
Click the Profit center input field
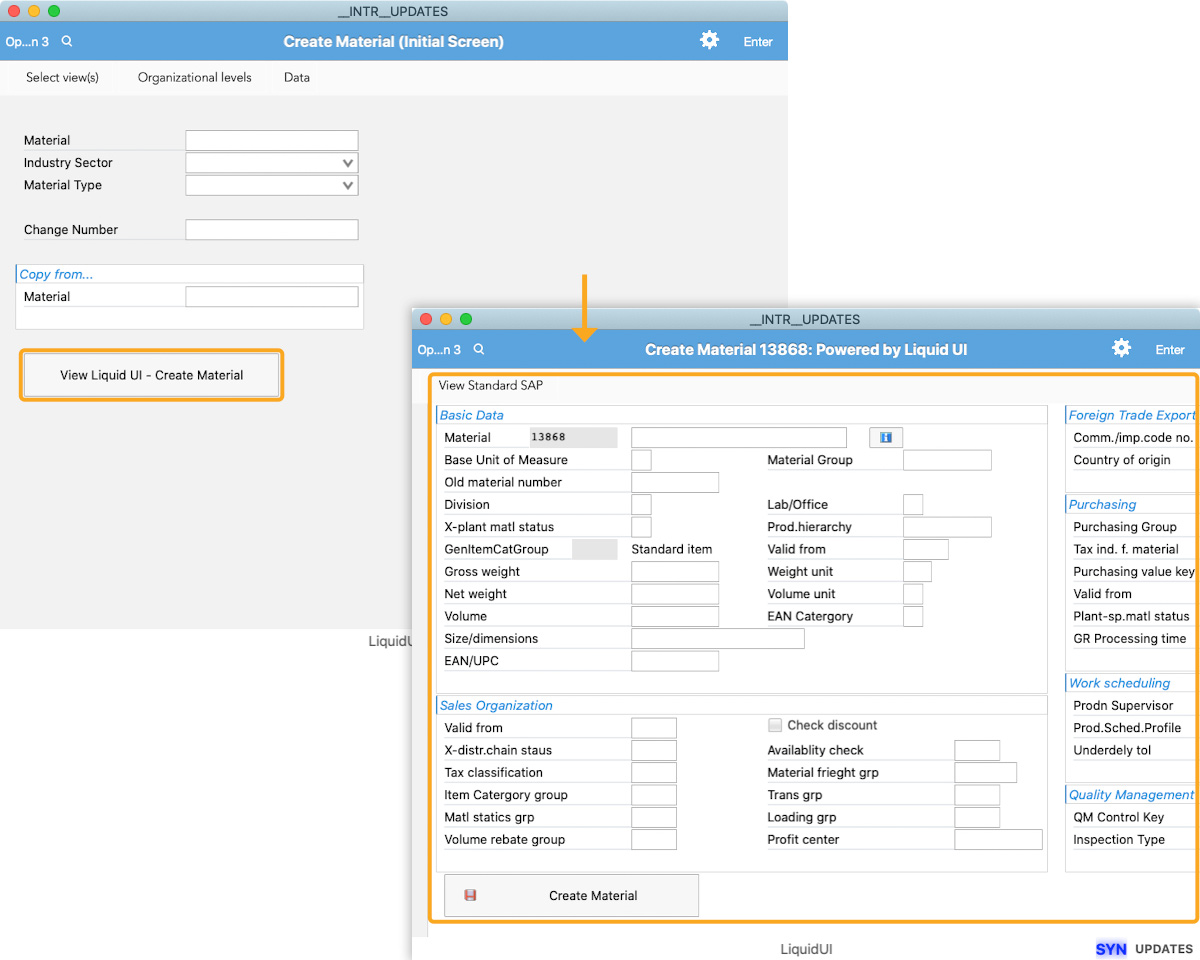pyautogui.click(x=998, y=839)
